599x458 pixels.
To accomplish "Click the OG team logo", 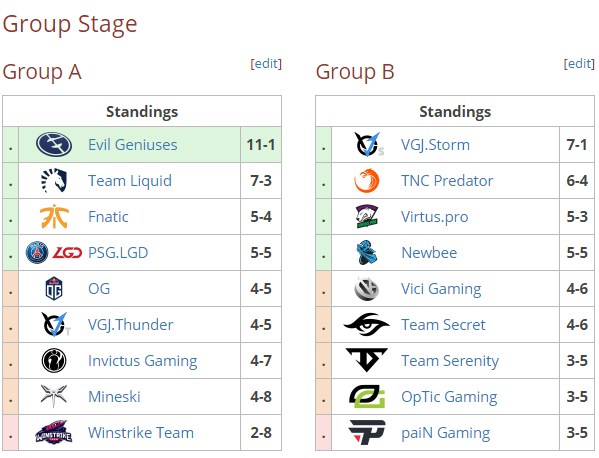I will 54,288.
